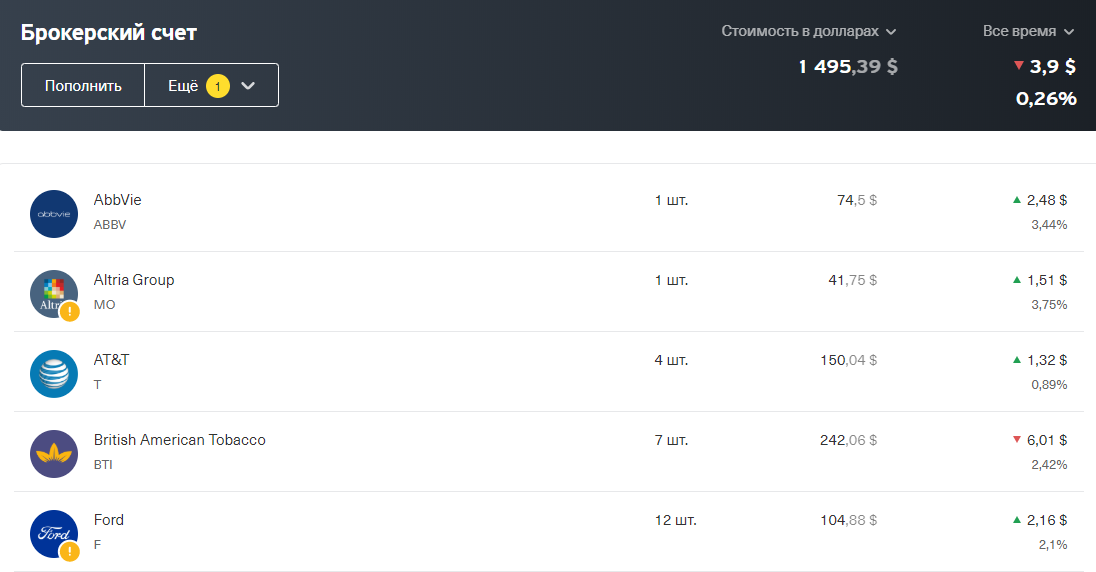The image size is (1096, 572).
Task: Click the yellow notification badge on Ещё
Action: tap(218, 86)
